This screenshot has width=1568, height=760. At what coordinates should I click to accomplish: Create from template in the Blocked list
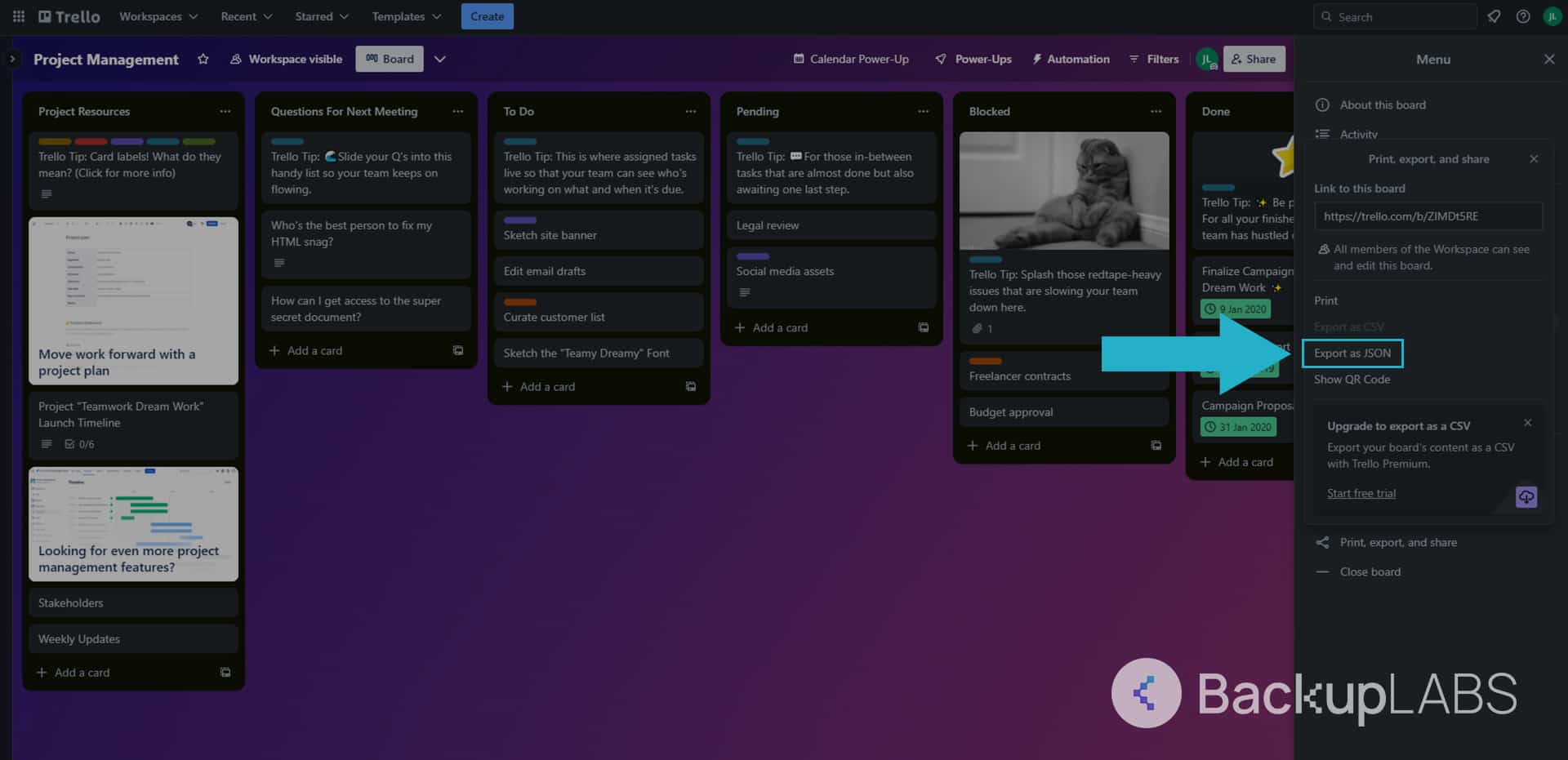(x=1156, y=446)
